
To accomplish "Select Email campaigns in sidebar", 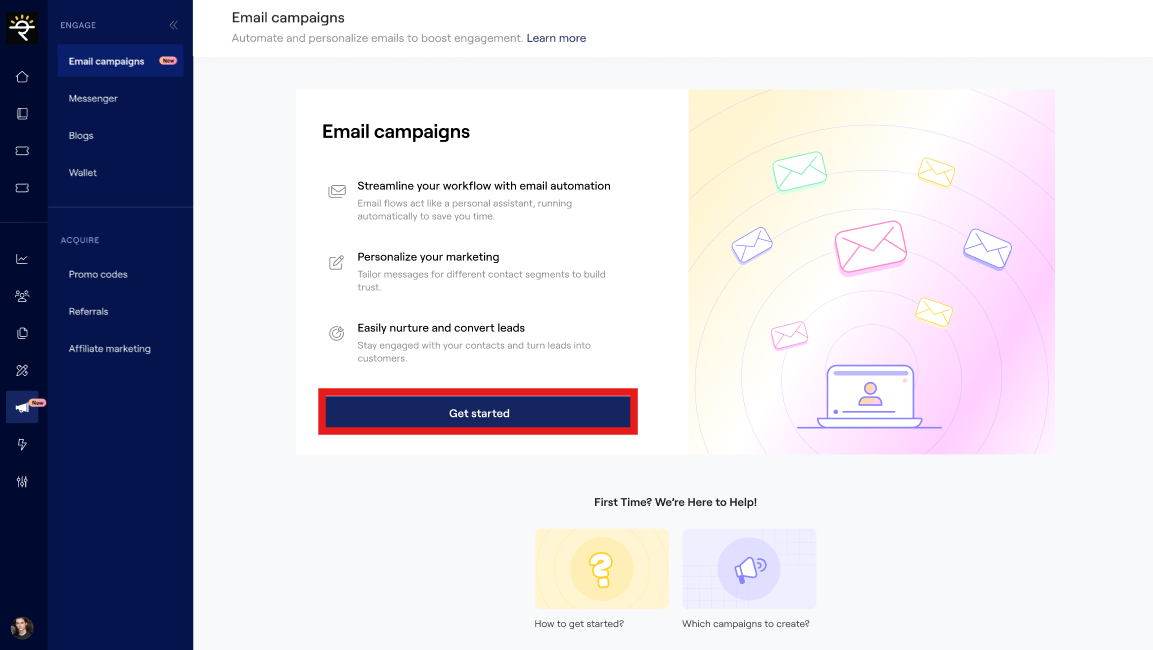I will (107, 62).
